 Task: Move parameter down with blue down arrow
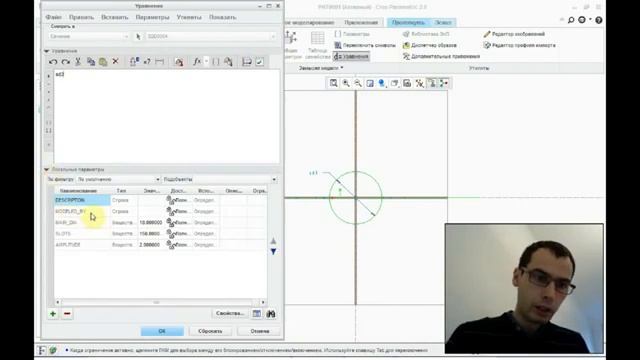[273, 252]
